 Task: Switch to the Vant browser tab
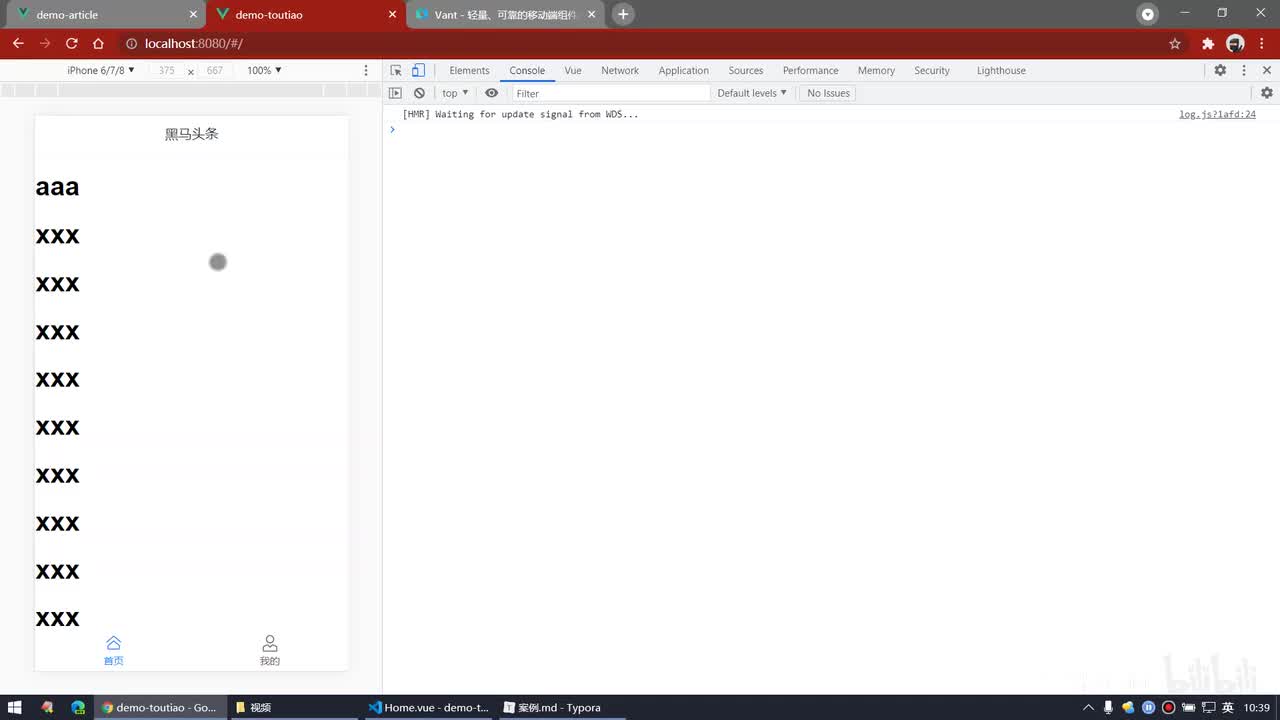505,15
